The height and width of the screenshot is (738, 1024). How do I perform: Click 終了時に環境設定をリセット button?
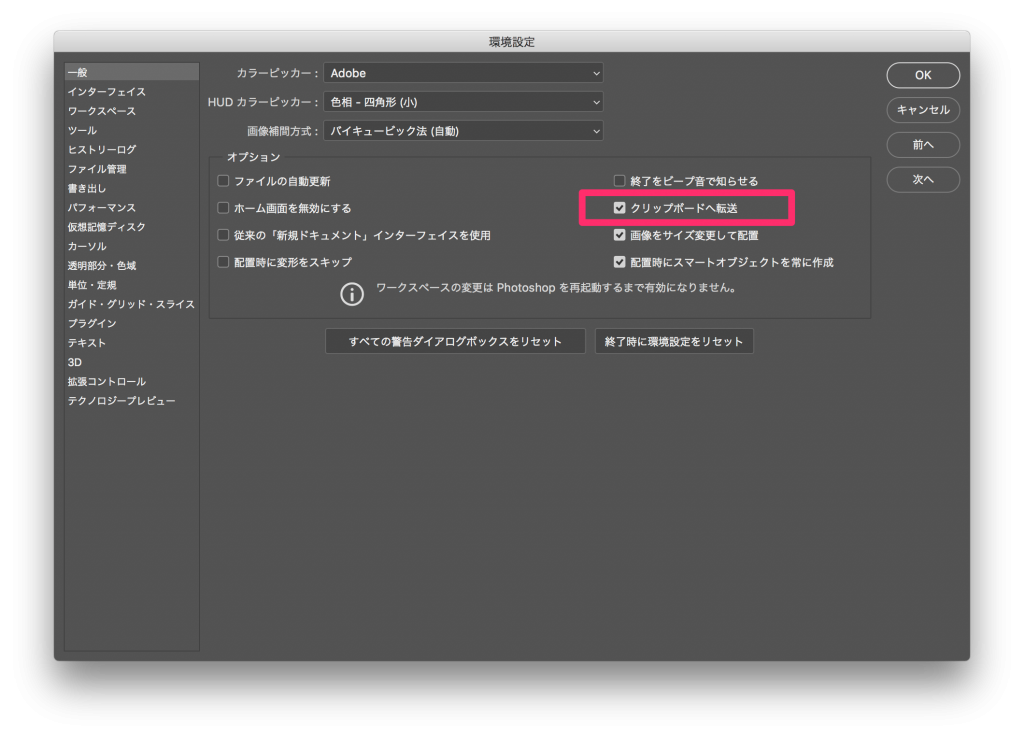(x=674, y=341)
